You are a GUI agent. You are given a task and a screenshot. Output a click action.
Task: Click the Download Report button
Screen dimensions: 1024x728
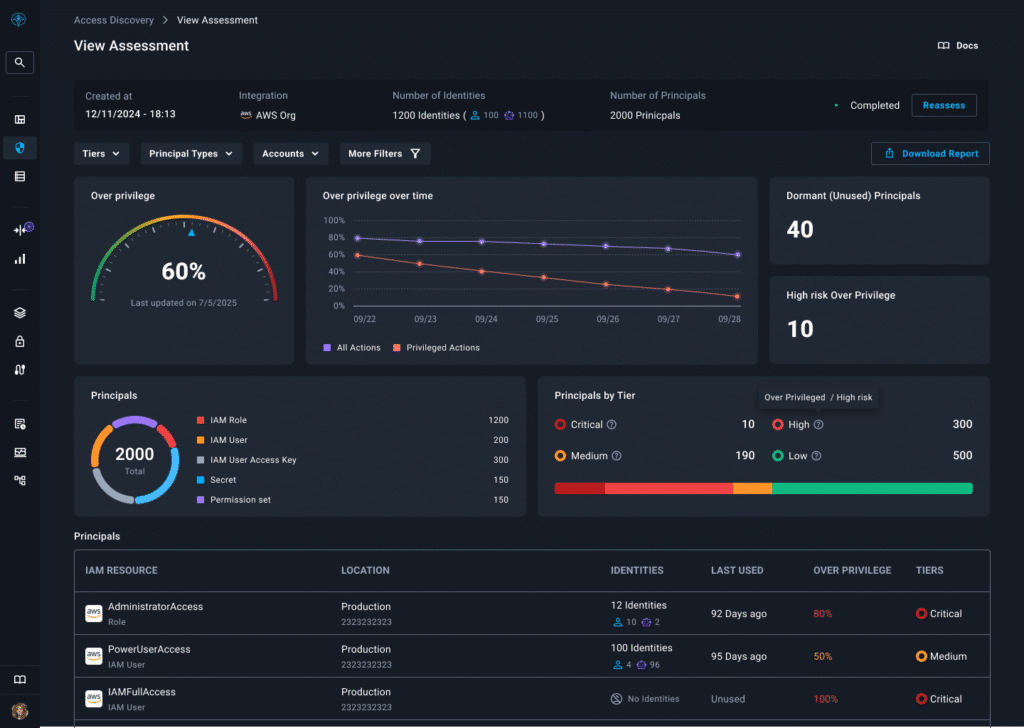pyautogui.click(x=930, y=154)
